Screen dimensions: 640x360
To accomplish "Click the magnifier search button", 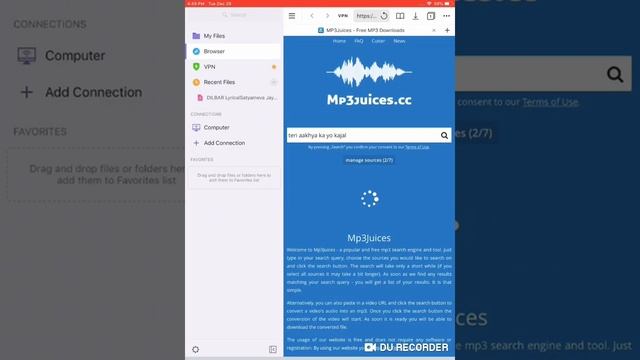I will tap(444, 136).
